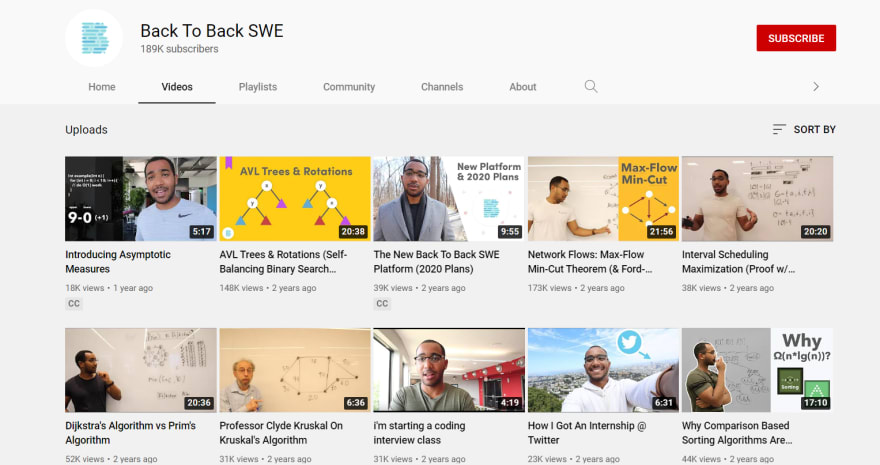Screen dimensions: 880x465
Task: Click the 6:36 duration badge
Action: [356, 403]
